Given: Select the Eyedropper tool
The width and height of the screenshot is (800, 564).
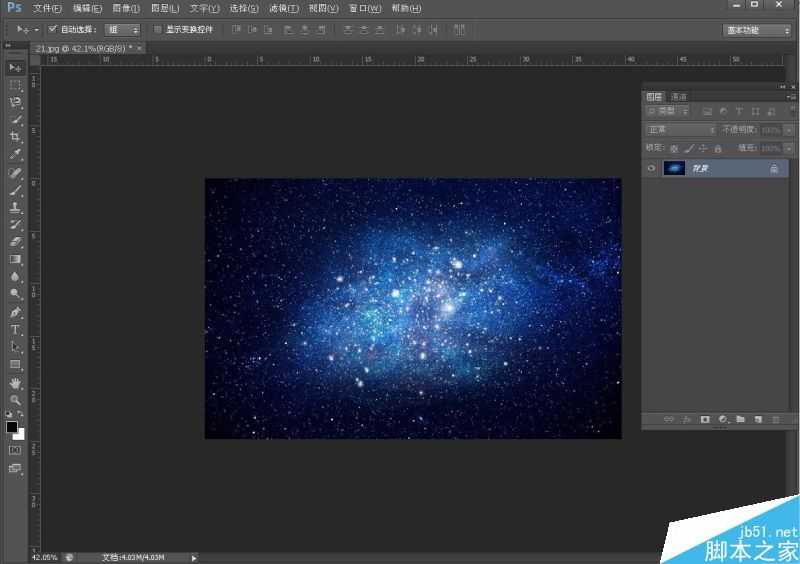Looking at the screenshot, I should point(15,155).
